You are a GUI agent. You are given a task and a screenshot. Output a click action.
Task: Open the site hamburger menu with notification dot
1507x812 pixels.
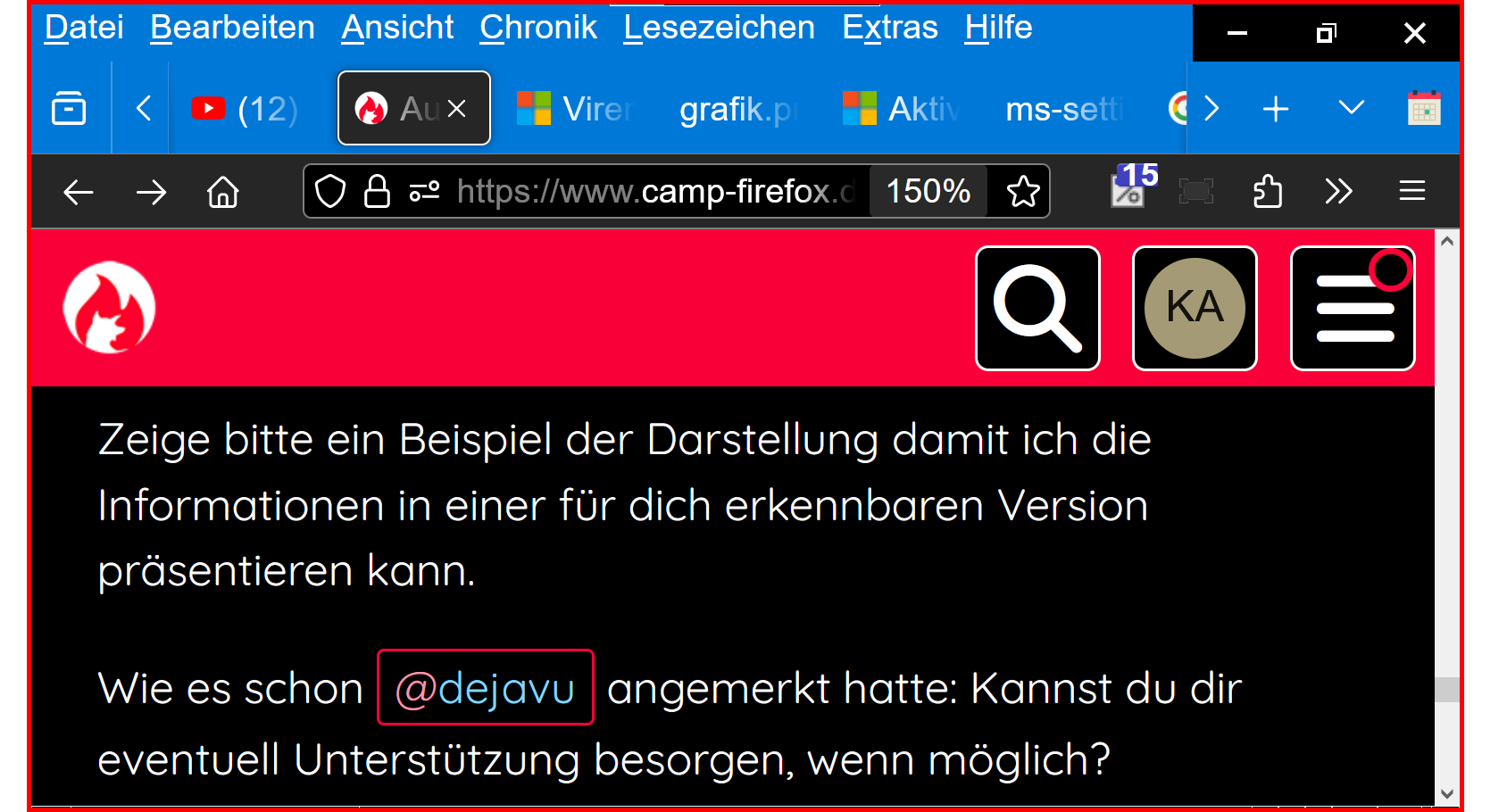pos(1353,308)
